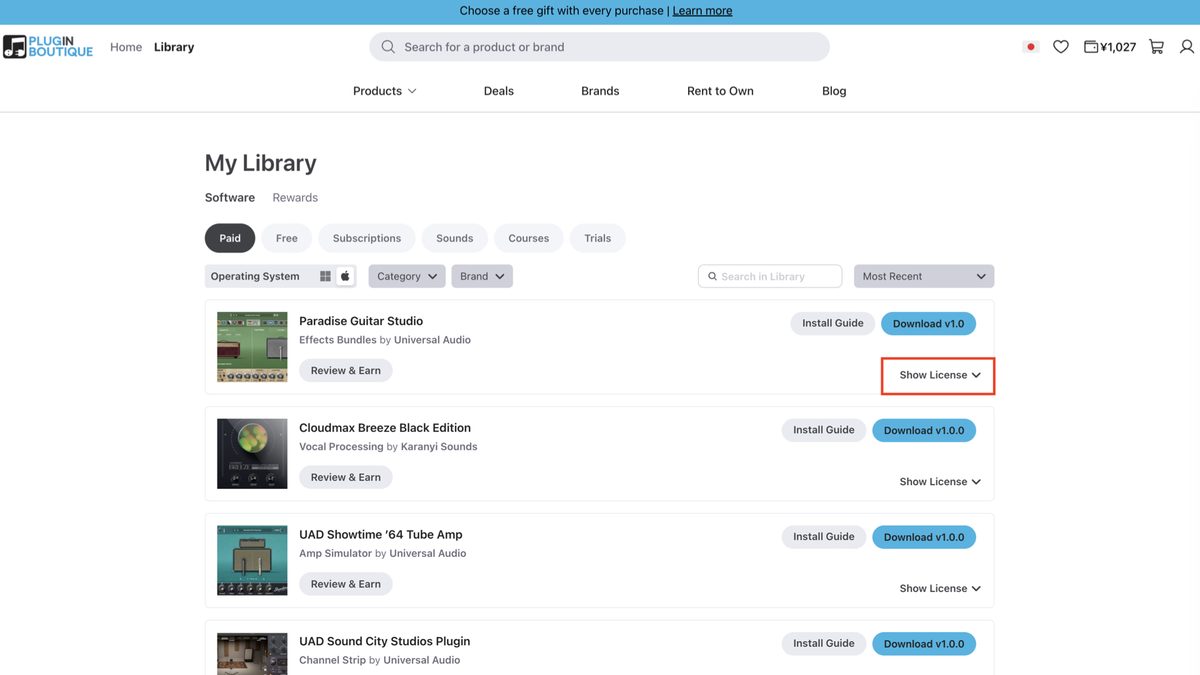Open the wishlist heart icon
This screenshot has height=675, width=1200.
coord(1061,47)
